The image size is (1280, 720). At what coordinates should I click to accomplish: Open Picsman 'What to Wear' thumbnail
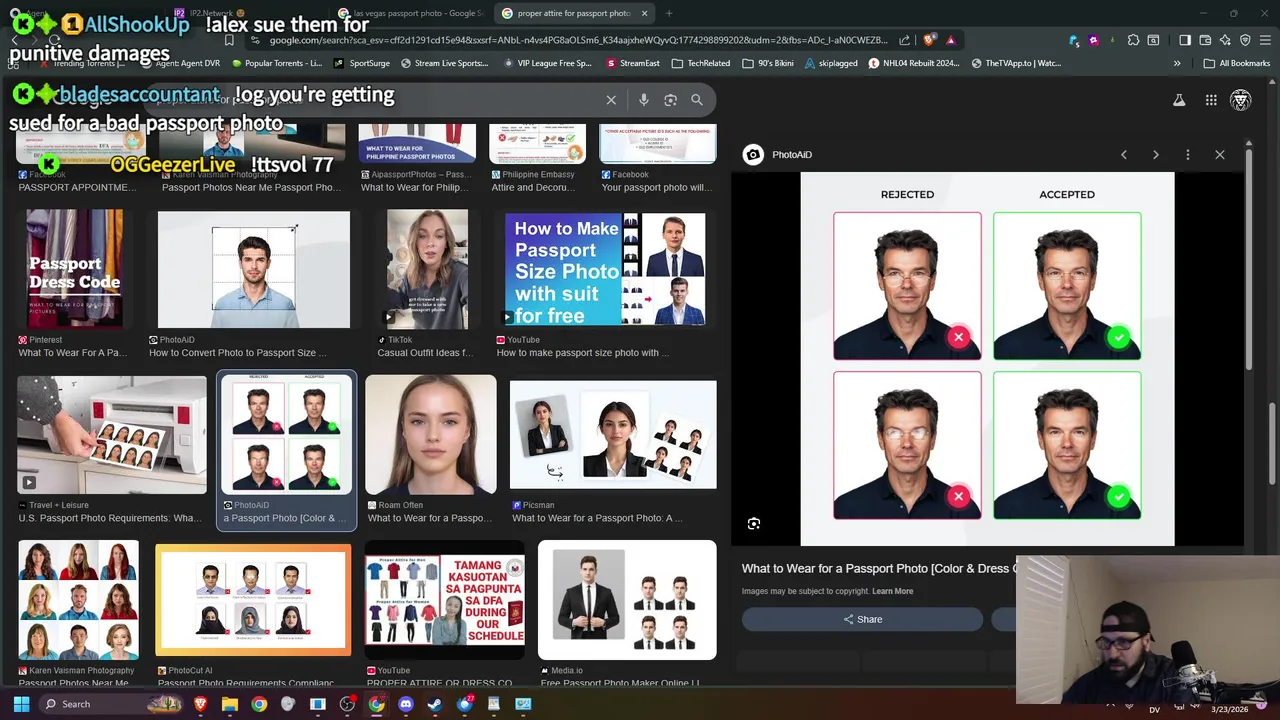tap(613, 435)
